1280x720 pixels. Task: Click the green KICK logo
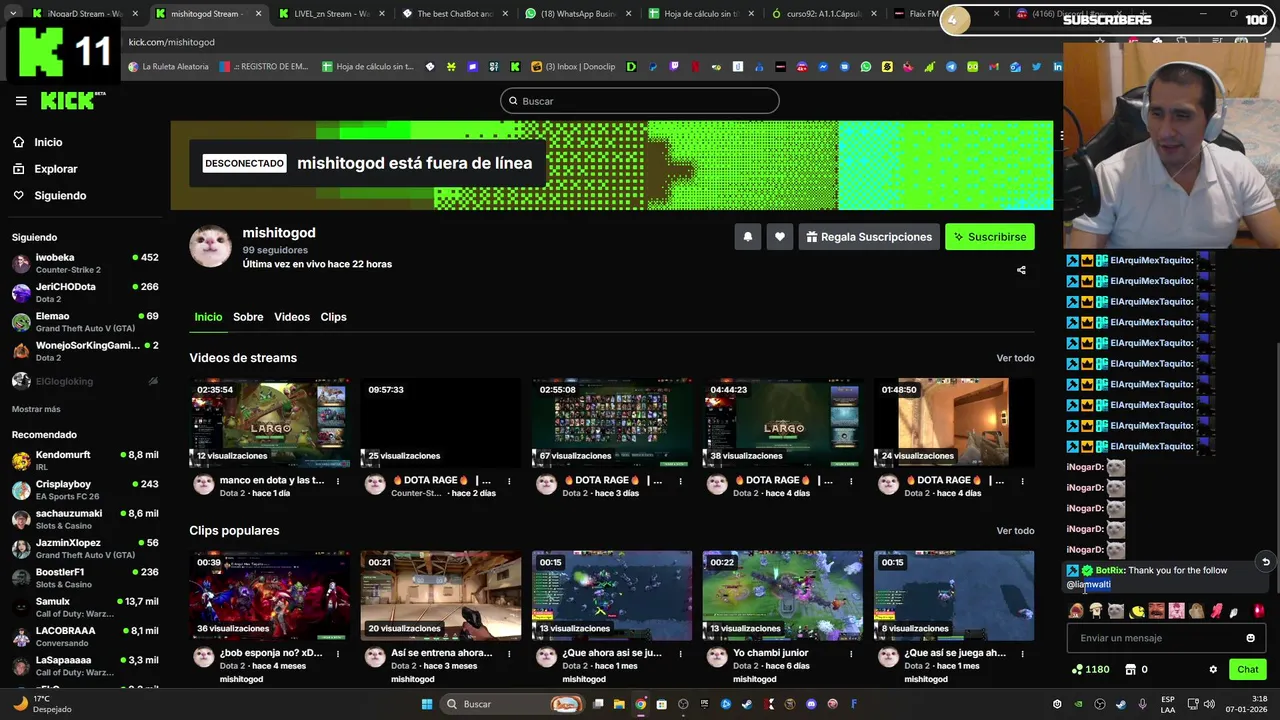point(72,100)
